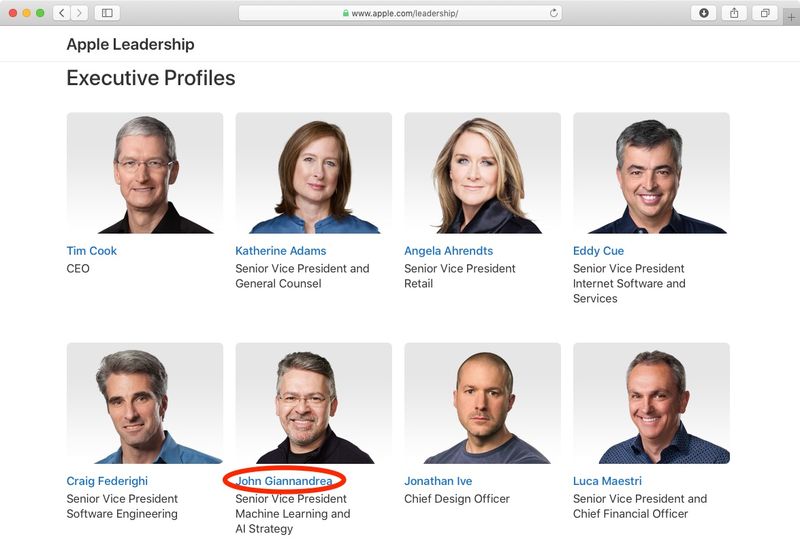Image resolution: width=800 pixels, height=549 pixels.
Task: Click John Giannandrea's portrait photo
Action: 314,403
